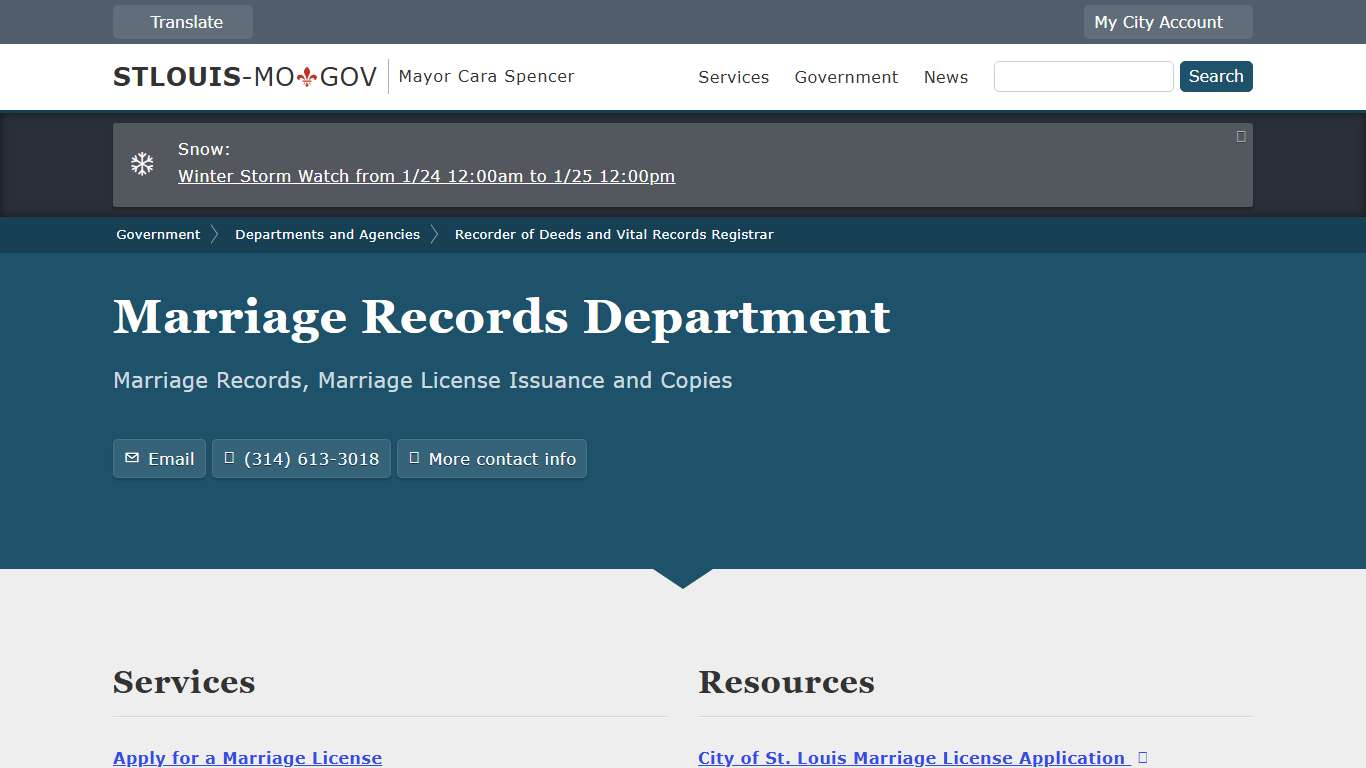Image resolution: width=1366 pixels, height=768 pixels.
Task: Click the external link icon after Marriage License Application
Action: 1141,757
